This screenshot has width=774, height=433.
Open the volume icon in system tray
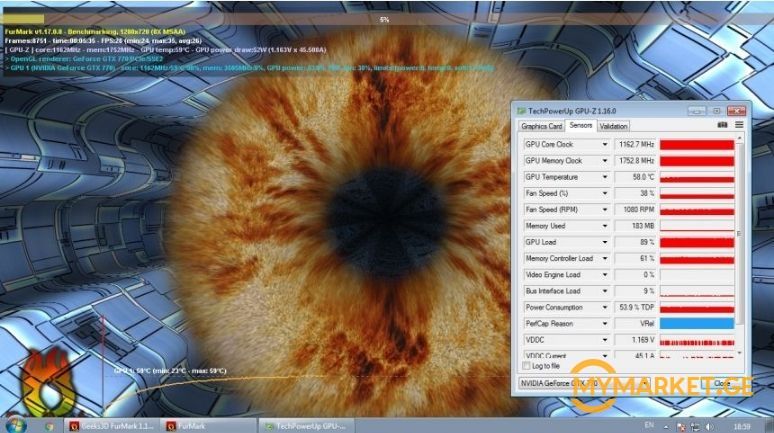(709, 426)
